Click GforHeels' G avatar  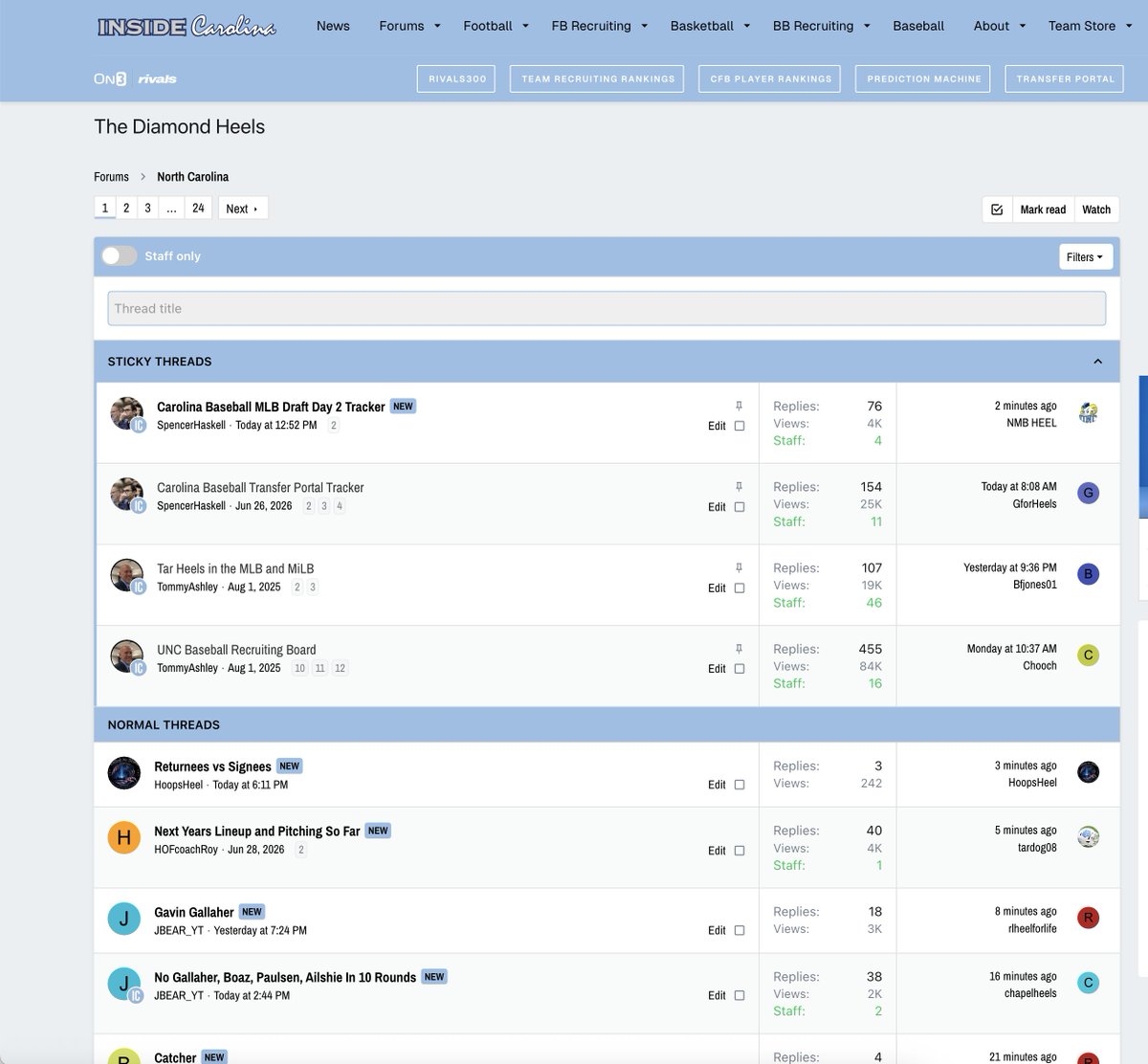pos(1088,493)
